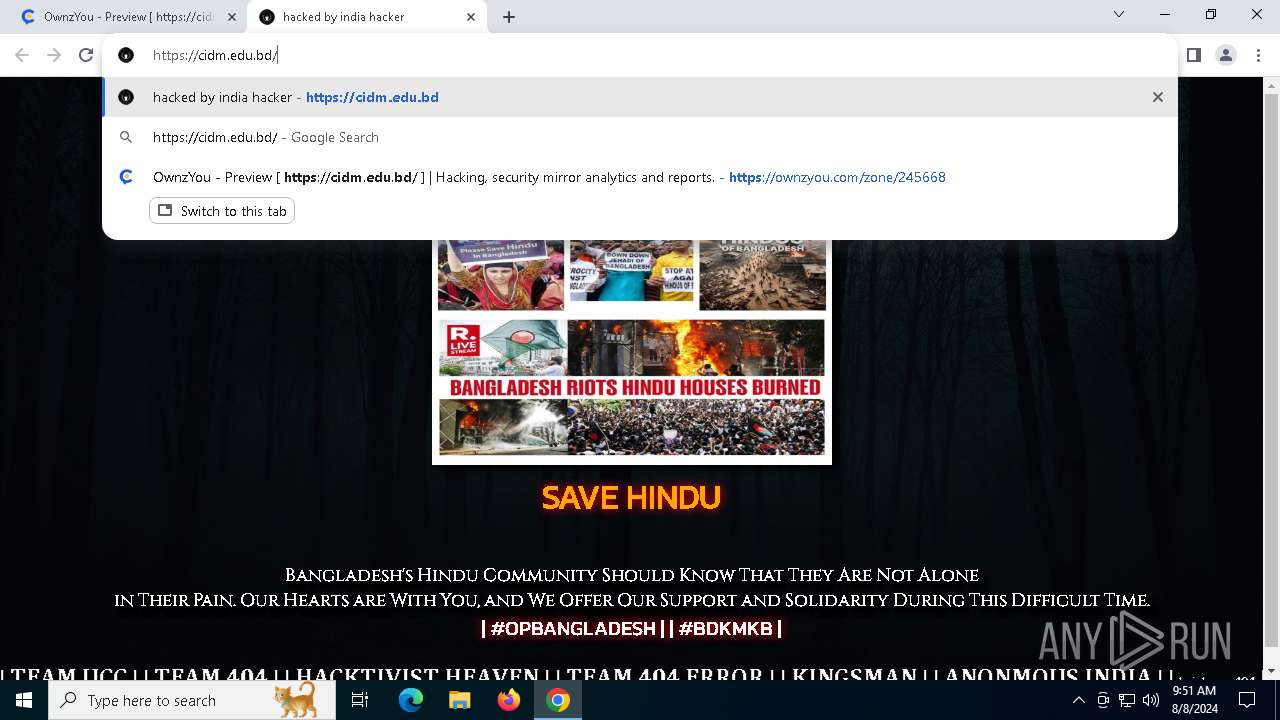Image resolution: width=1280 pixels, height=720 pixels.
Task: Open the tab search dropdown
Action: point(1119,14)
